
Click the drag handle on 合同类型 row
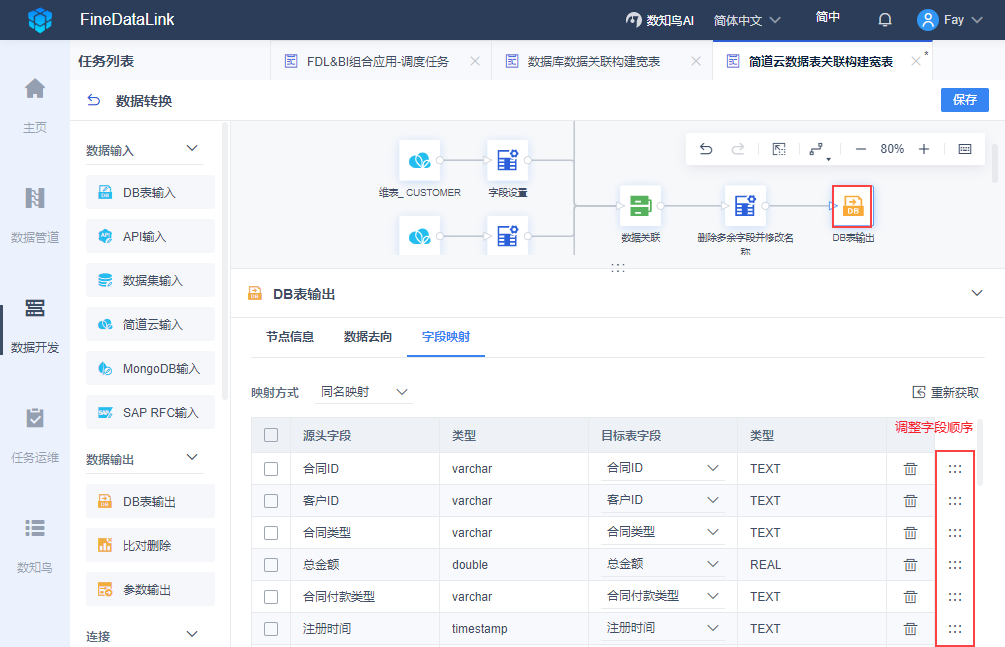click(955, 532)
